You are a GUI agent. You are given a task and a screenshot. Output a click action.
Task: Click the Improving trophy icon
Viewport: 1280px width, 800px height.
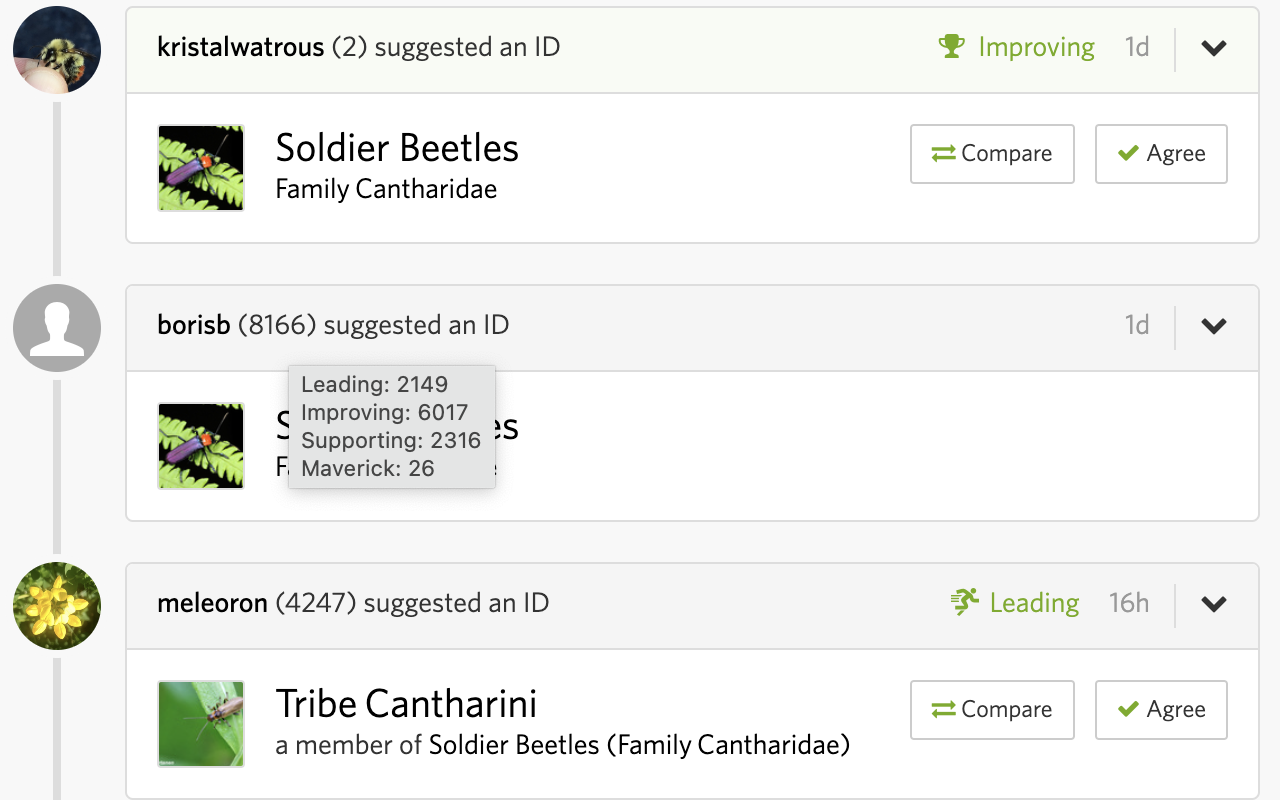point(951,46)
